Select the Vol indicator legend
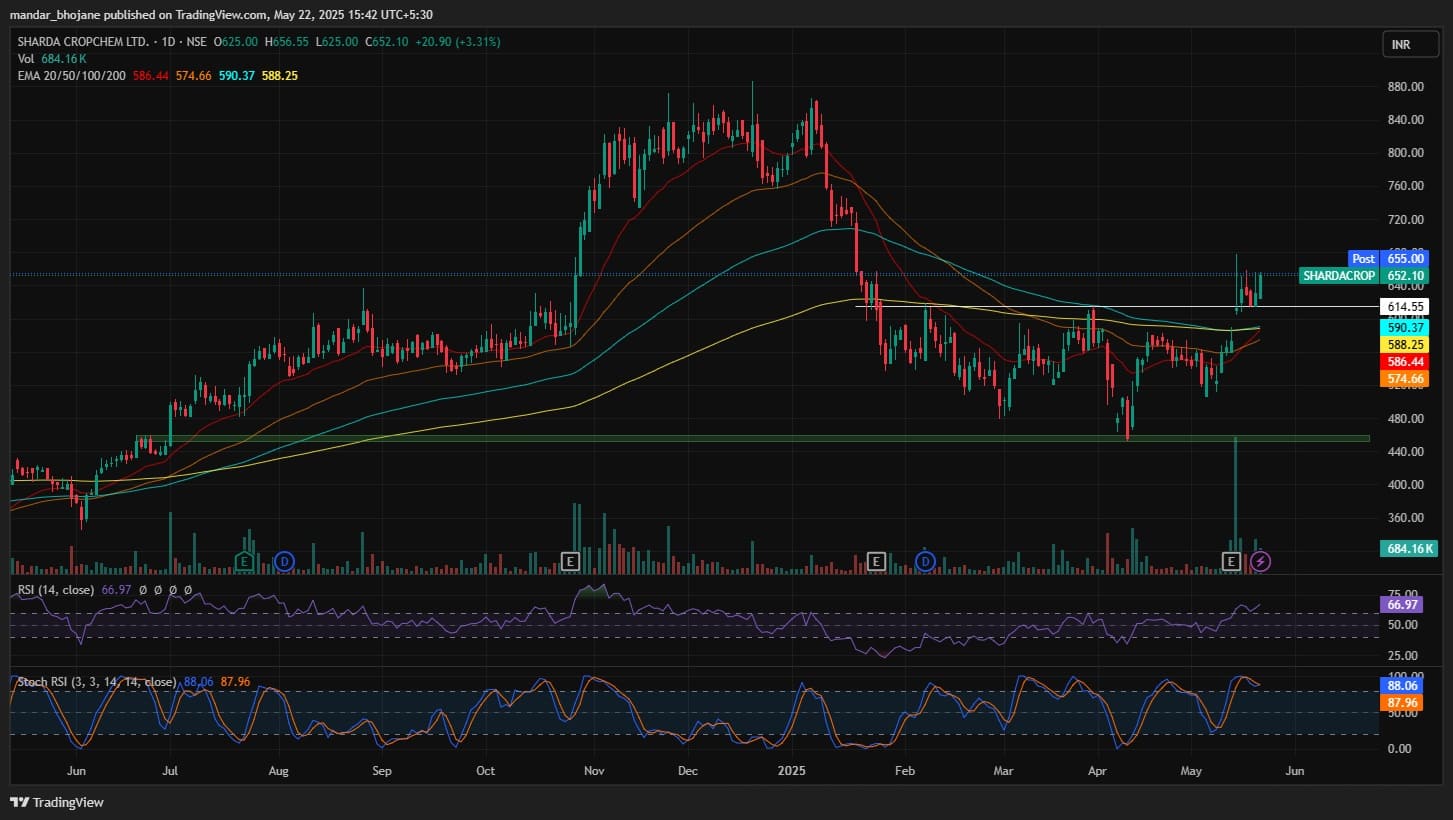Image resolution: width=1453 pixels, height=820 pixels. pyautogui.click(x=26, y=59)
